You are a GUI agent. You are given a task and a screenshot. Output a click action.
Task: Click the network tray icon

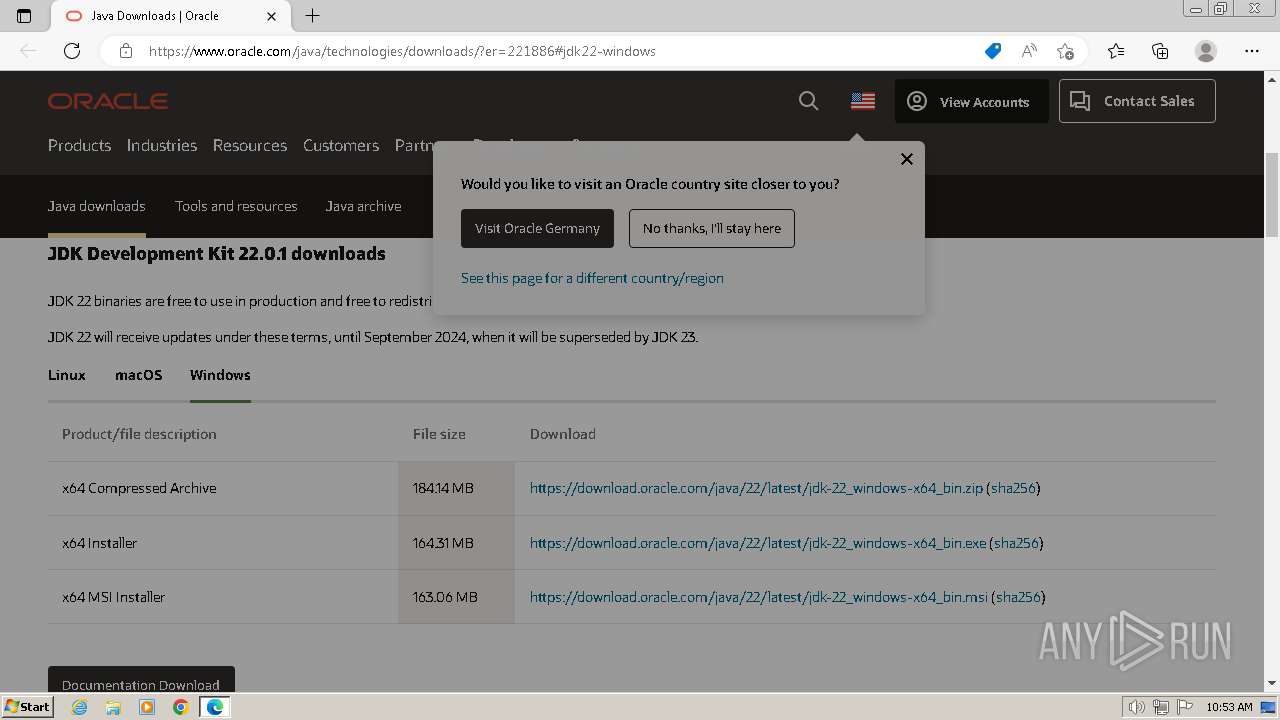point(1161,707)
